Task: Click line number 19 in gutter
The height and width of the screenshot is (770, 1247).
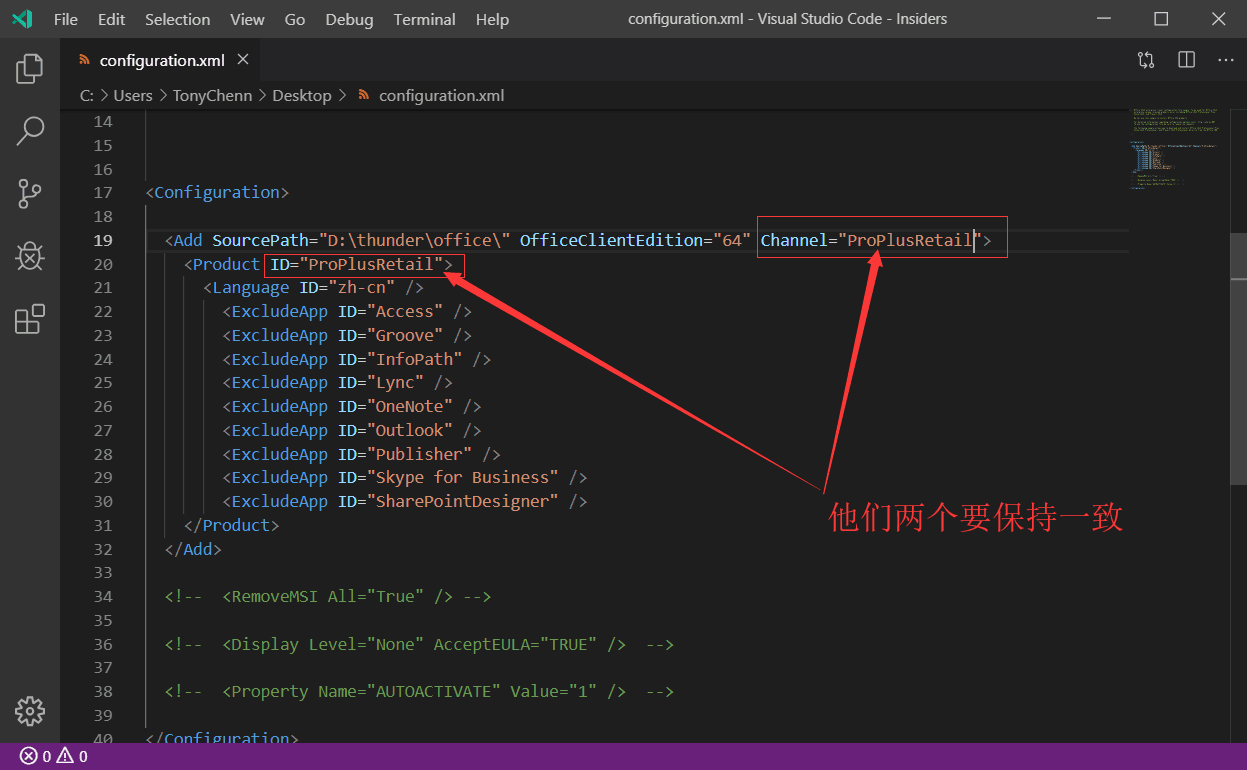Action: pyautogui.click(x=103, y=241)
